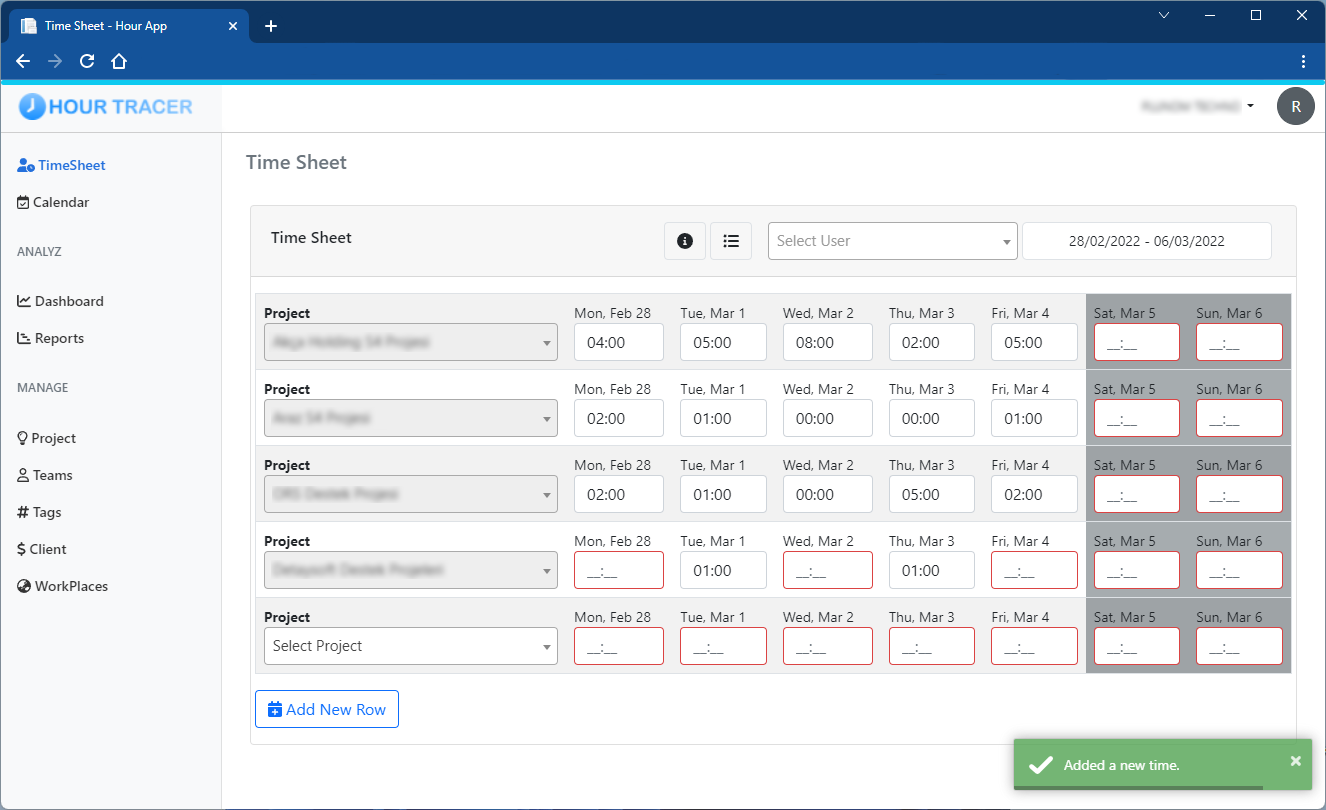Viewport: 1326px width, 810px height.
Task: Click the tab list chevron in title bar
Action: [x=1164, y=15]
